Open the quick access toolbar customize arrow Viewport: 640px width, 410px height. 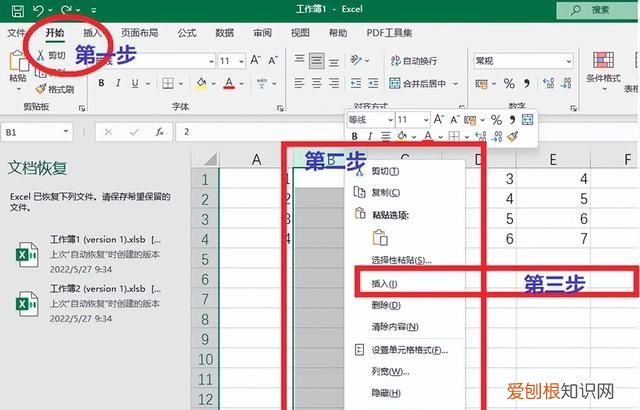(x=93, y=11)
